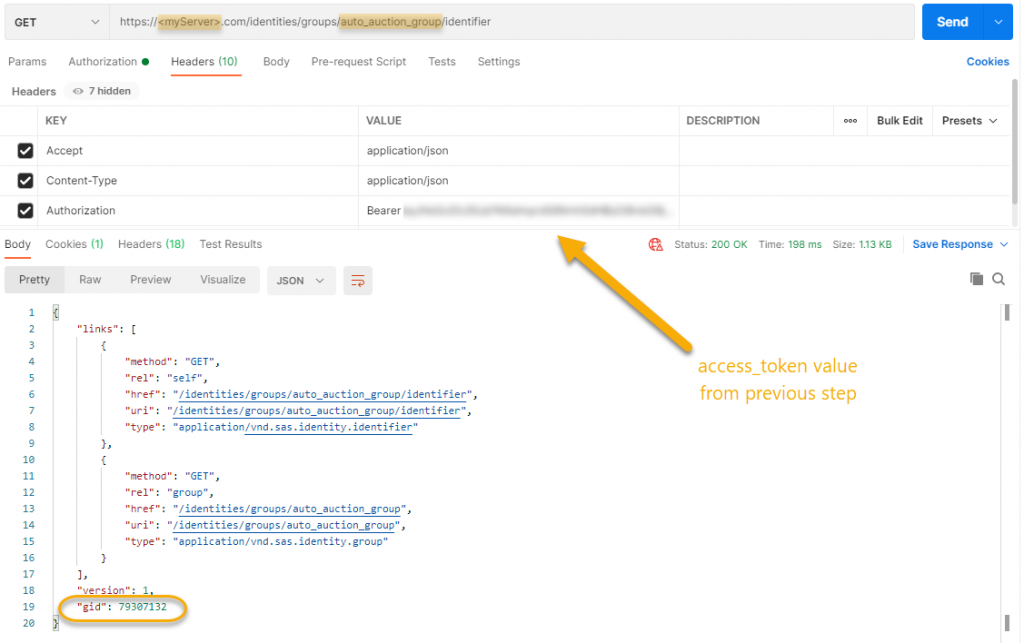Toggle the line wrap icon
Viewport: 1024px width, 643px height.
[358, 280]
